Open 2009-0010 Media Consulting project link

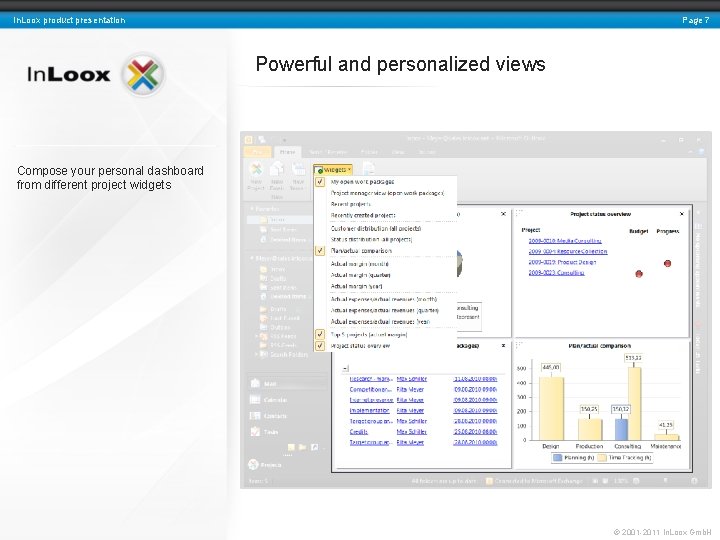(x=565, y=241)
